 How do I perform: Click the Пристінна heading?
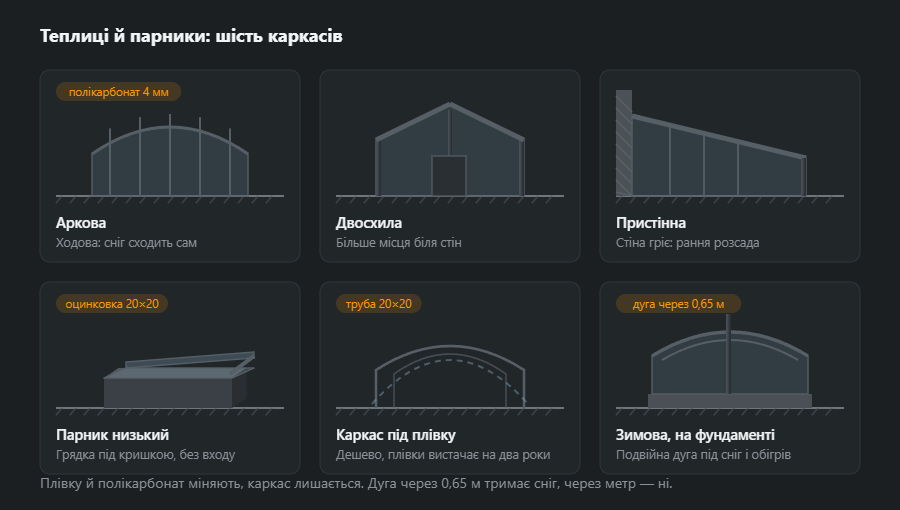point(651,223)
